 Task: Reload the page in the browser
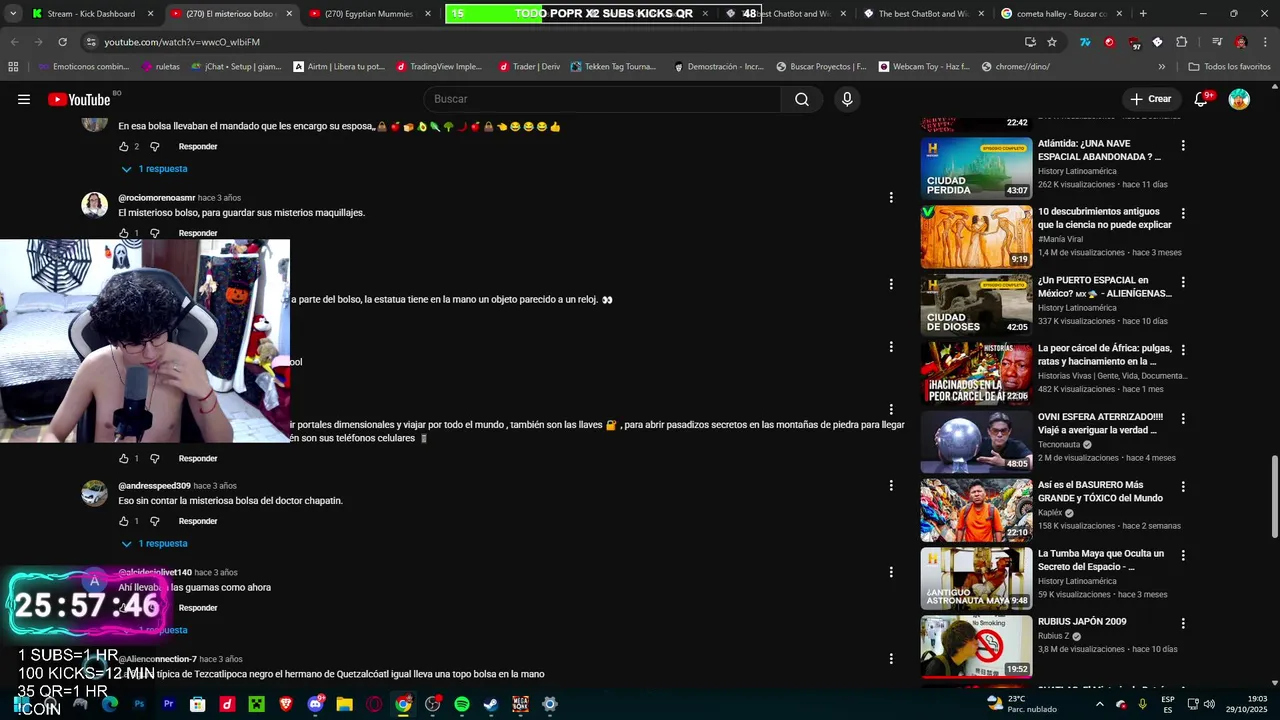click(x=62, y=42)
